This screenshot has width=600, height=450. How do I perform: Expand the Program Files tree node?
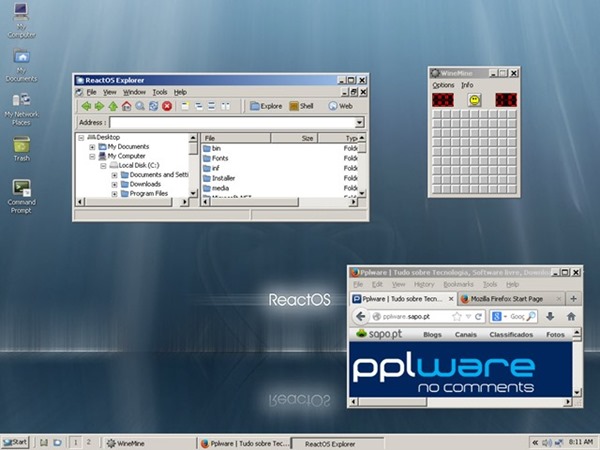tap(114, 194)
